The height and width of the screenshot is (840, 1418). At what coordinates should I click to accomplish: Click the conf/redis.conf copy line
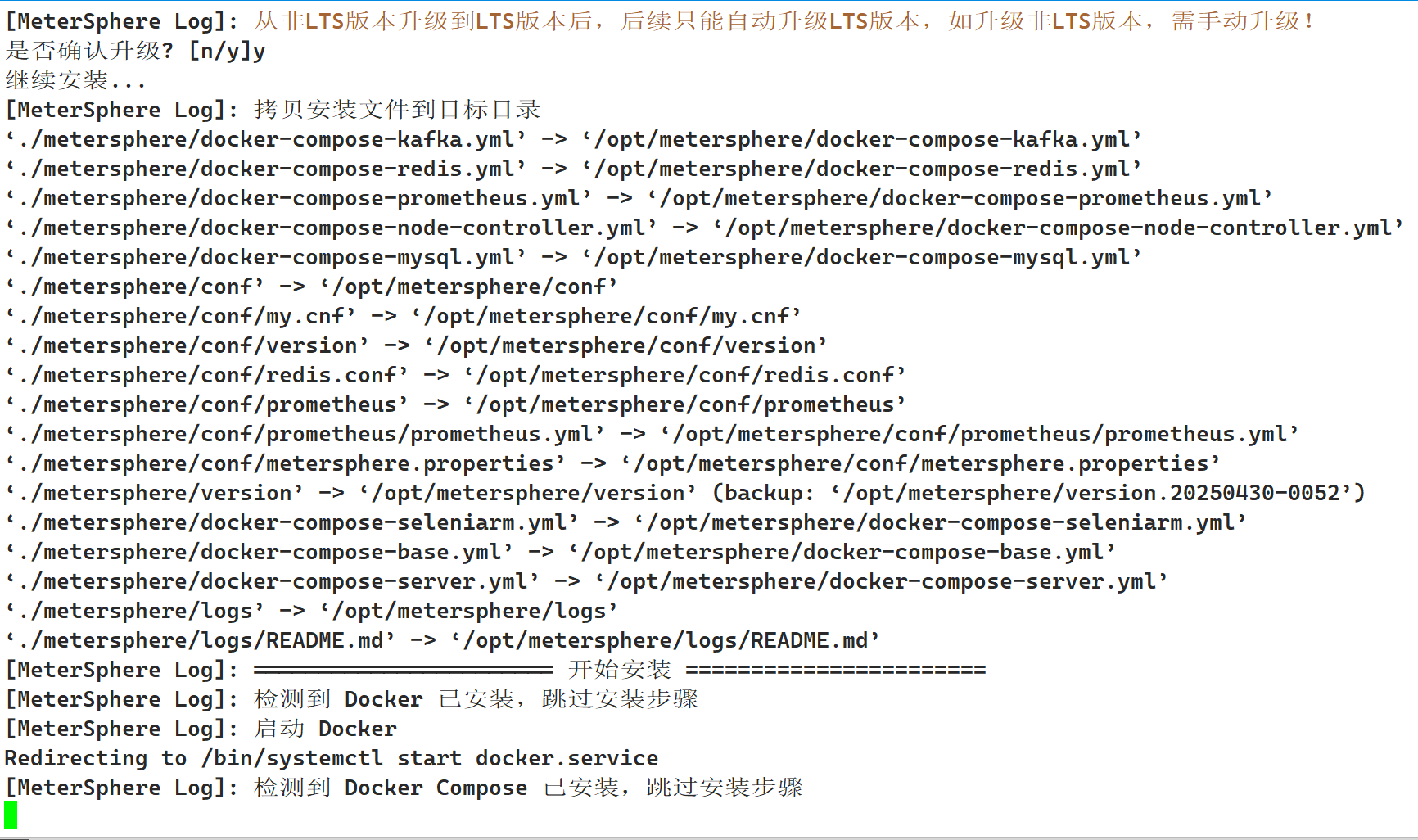click(x=455, y=375)
